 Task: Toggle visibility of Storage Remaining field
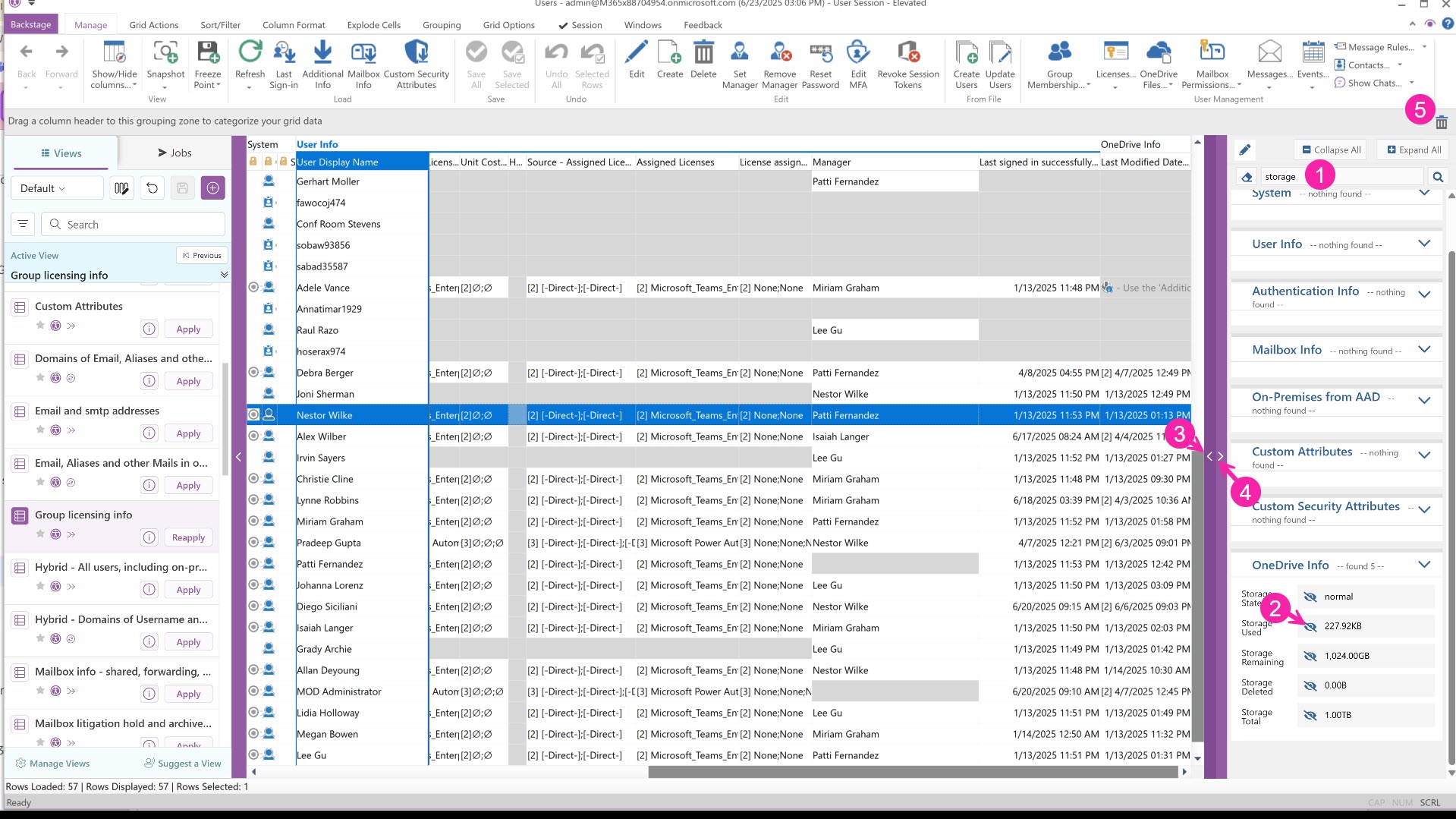pyautogui.click(x=1310, y=656)
